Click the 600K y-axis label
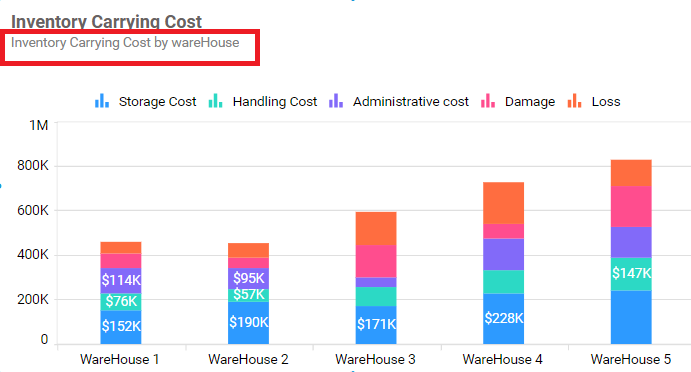691x372 pixels. [33, 210]
